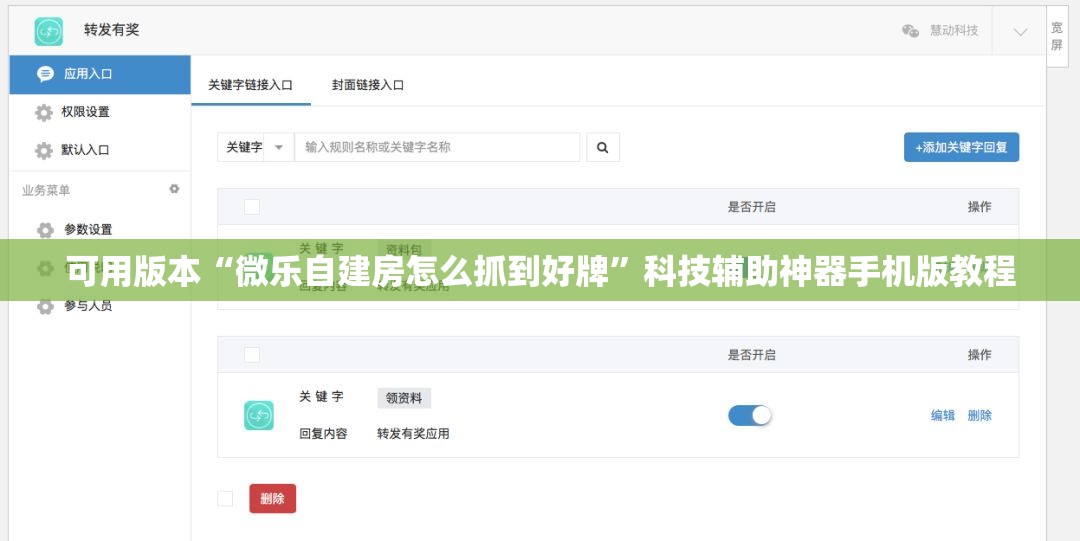The height and width of the screenshot is (541, 1080).
Task: Tick the header checkbox of the first rule table
Action: click(x=252, y=207)
